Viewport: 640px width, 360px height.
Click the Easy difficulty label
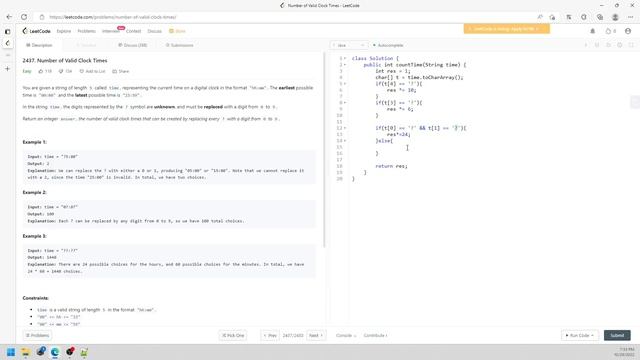[27, 71]
